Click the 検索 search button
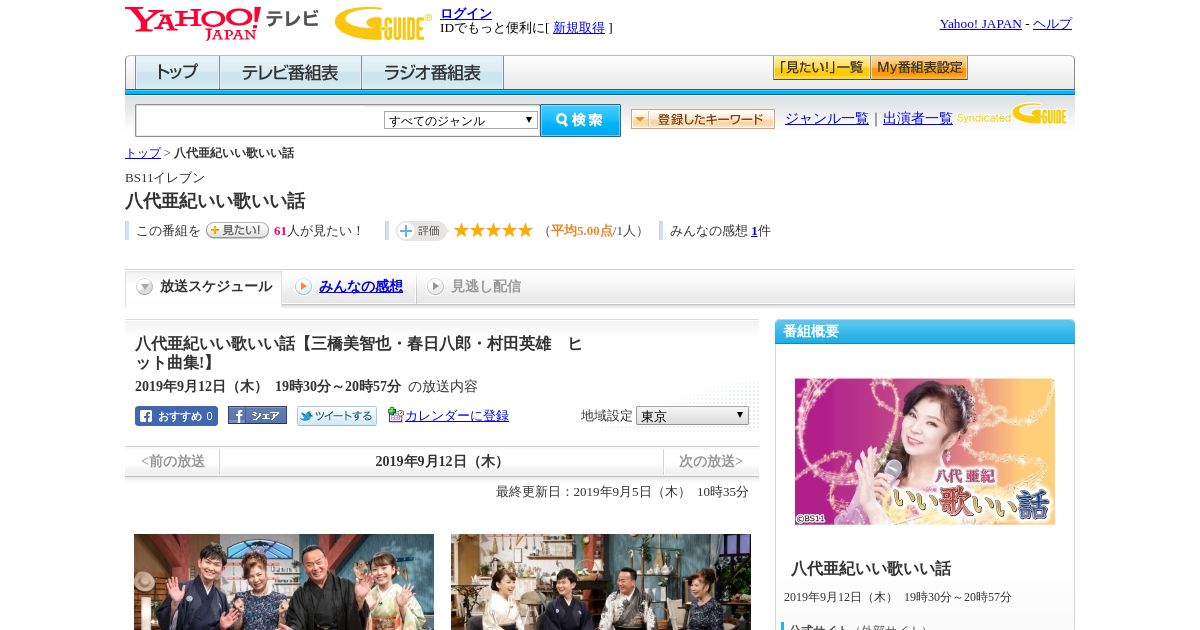The height and width of the screenshot is (630, 1200). click(580, 120)
